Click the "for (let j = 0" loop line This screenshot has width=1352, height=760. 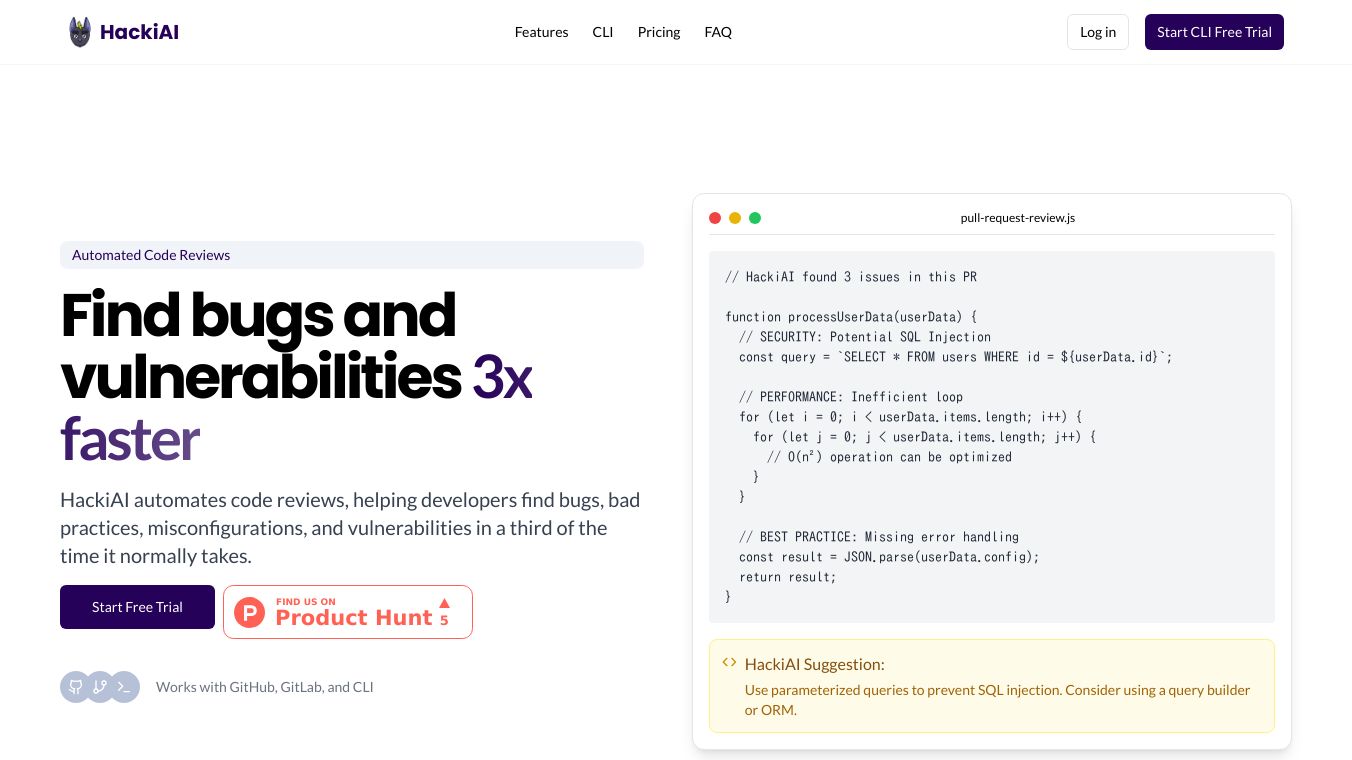click(x=925, y=437)
